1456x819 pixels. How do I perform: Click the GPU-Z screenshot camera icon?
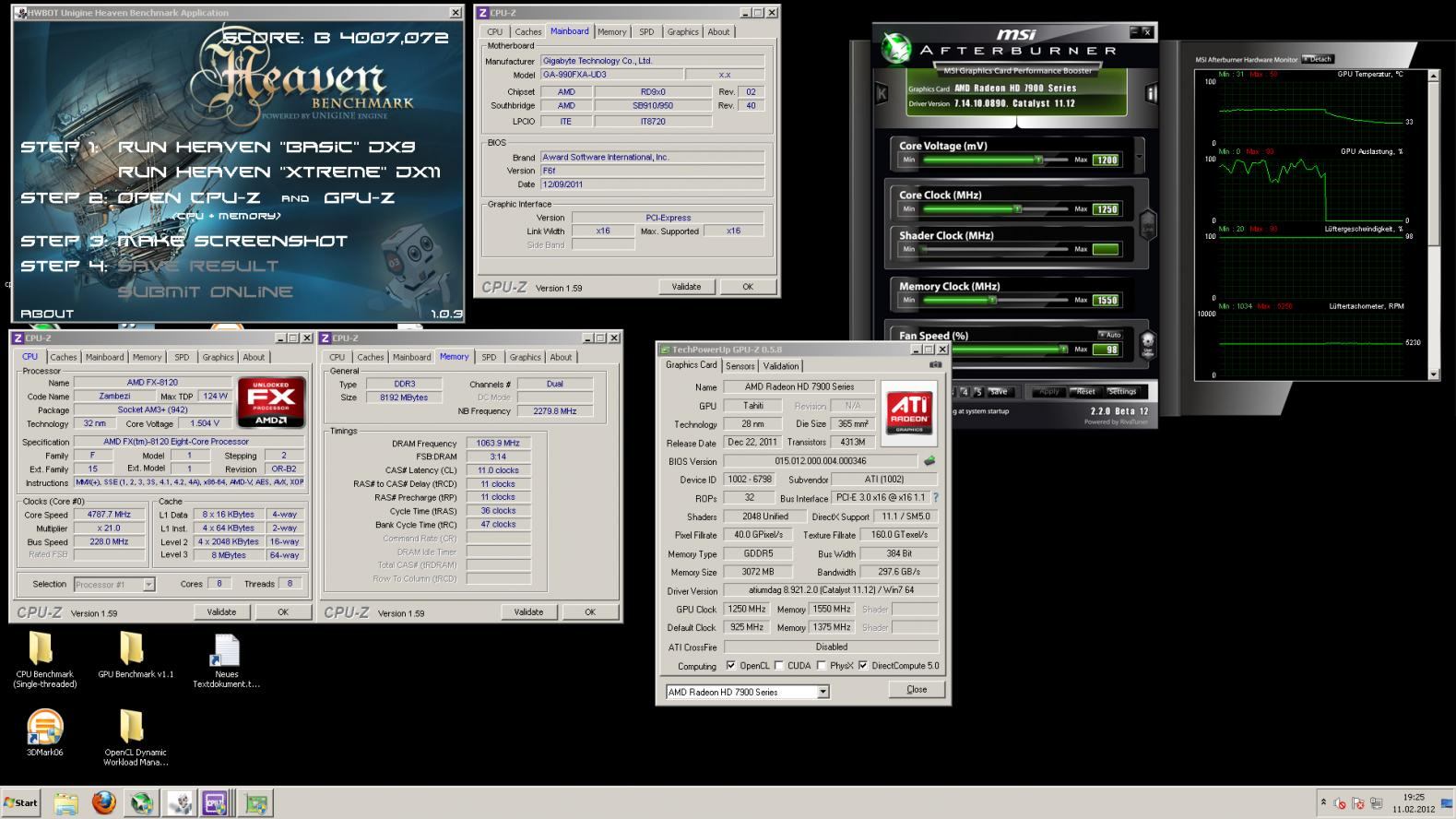[x=935, y=365]
